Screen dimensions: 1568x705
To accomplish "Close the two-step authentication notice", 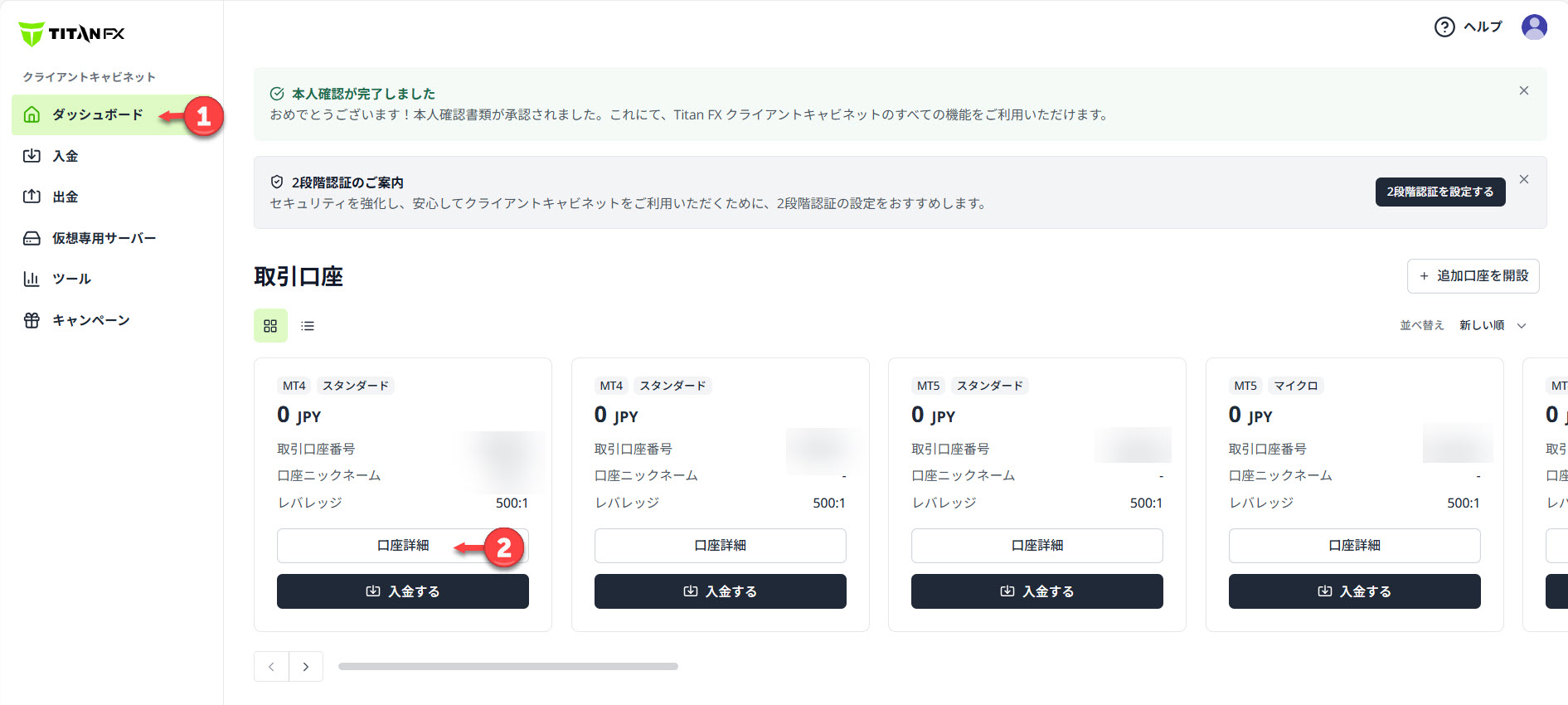I will point(1523,179).
